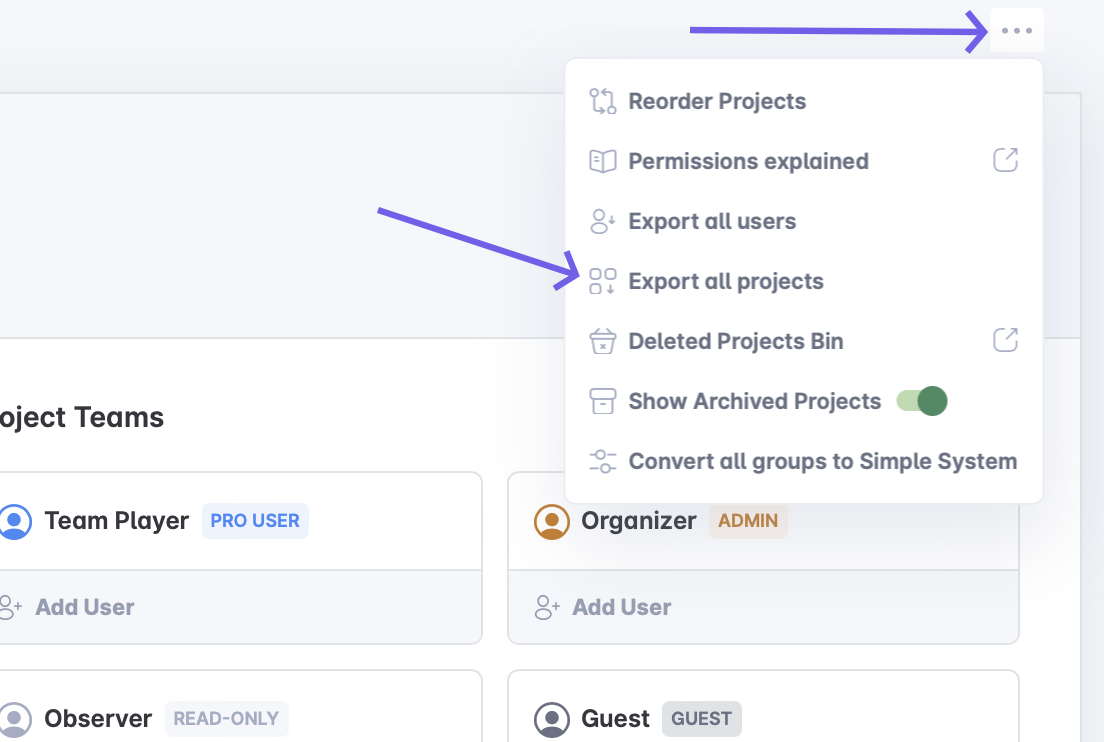Viewport: 1104px width, 742px height.
Task: Click the Permissions explained book icon
Action: tap(602, 161)
